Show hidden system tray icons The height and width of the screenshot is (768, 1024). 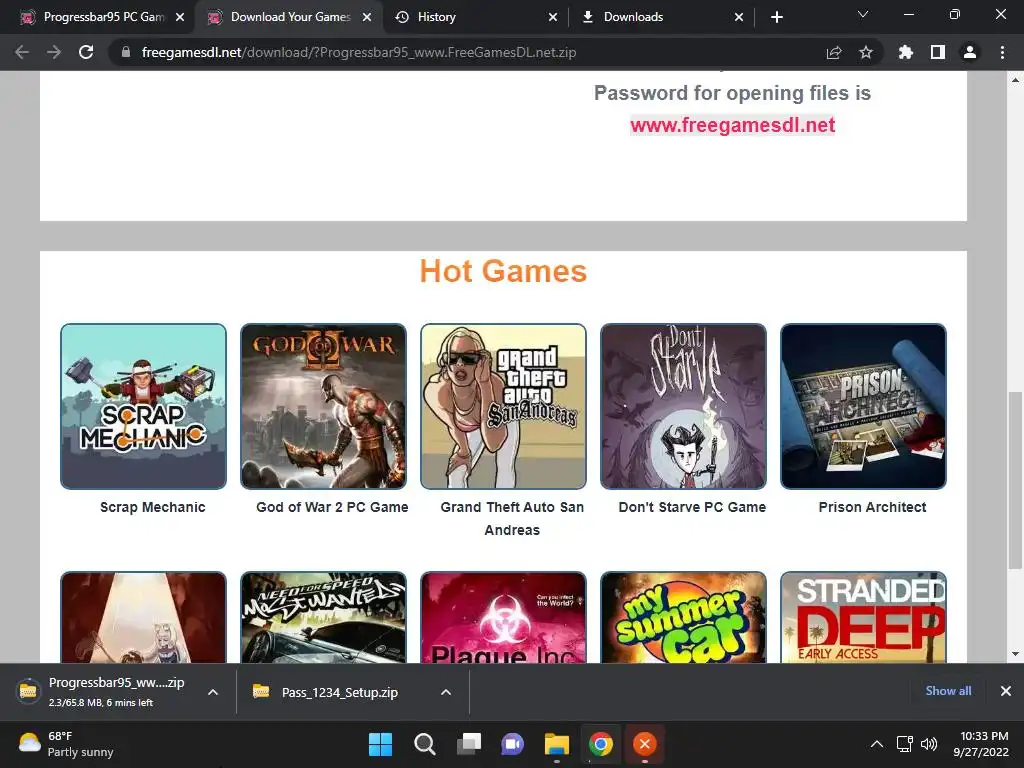pyautogui.click(x=877, y=744)
